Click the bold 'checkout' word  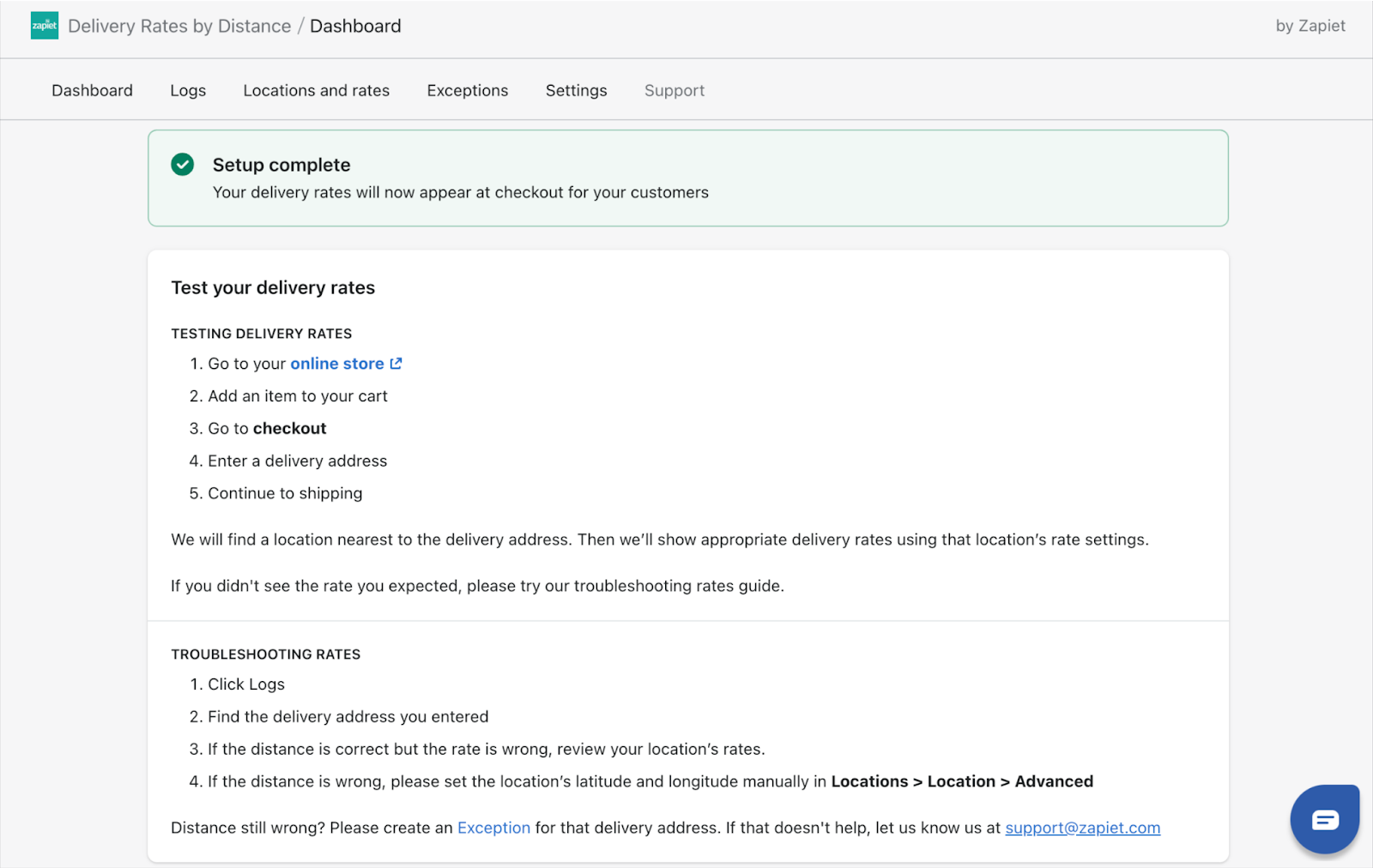click(290, 429)
